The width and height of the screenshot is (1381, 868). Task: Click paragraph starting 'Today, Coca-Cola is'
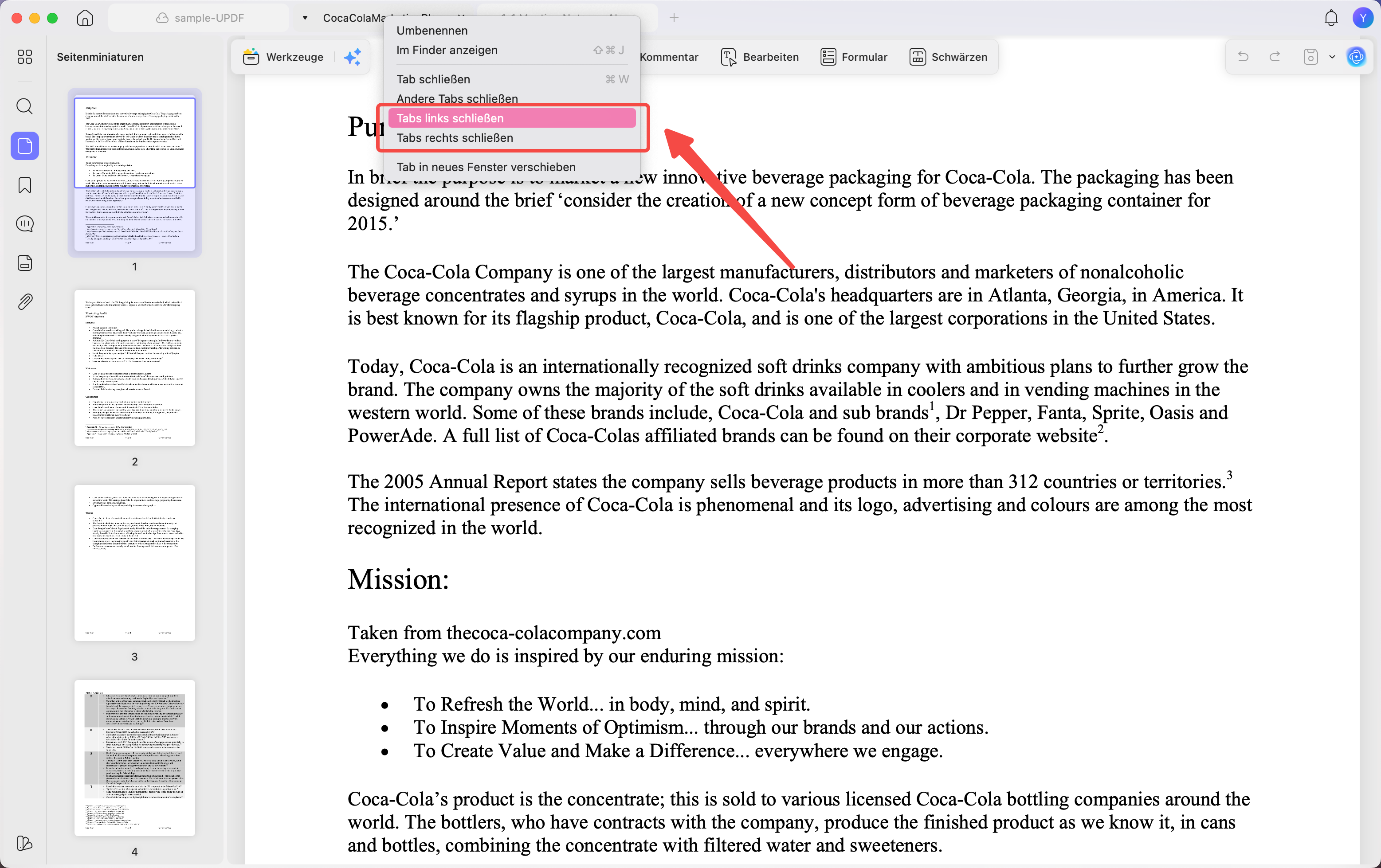[x=798, y=401]
